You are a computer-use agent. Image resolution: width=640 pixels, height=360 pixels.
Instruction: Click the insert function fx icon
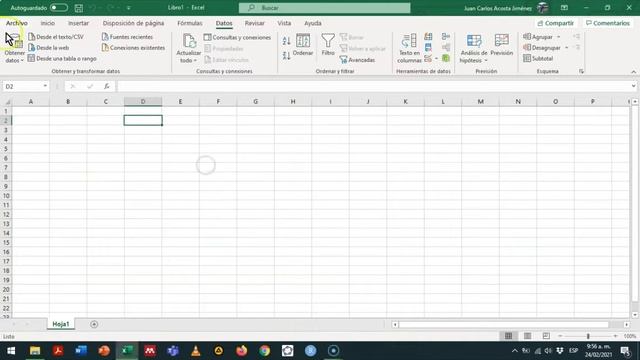(x=107, y=86)
